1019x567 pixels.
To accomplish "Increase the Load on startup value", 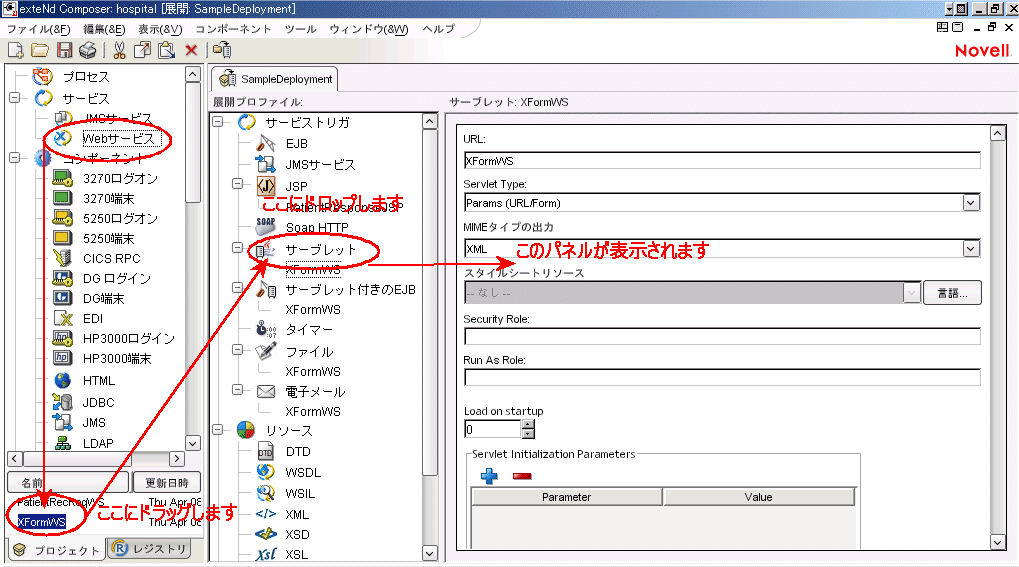I will point(528,425).
